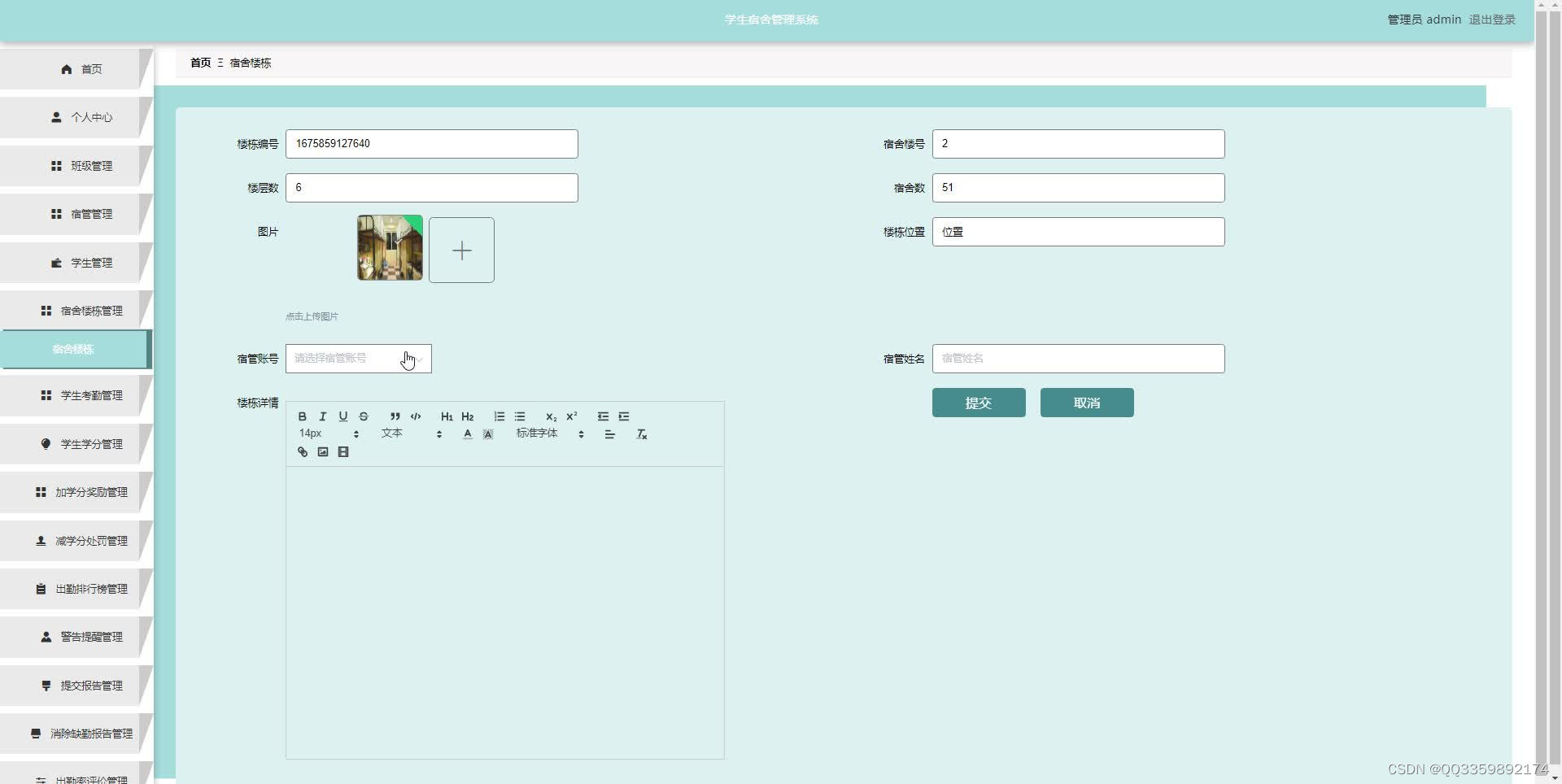Expand 宿舍楼栋管理 sidebar menu

76,311
